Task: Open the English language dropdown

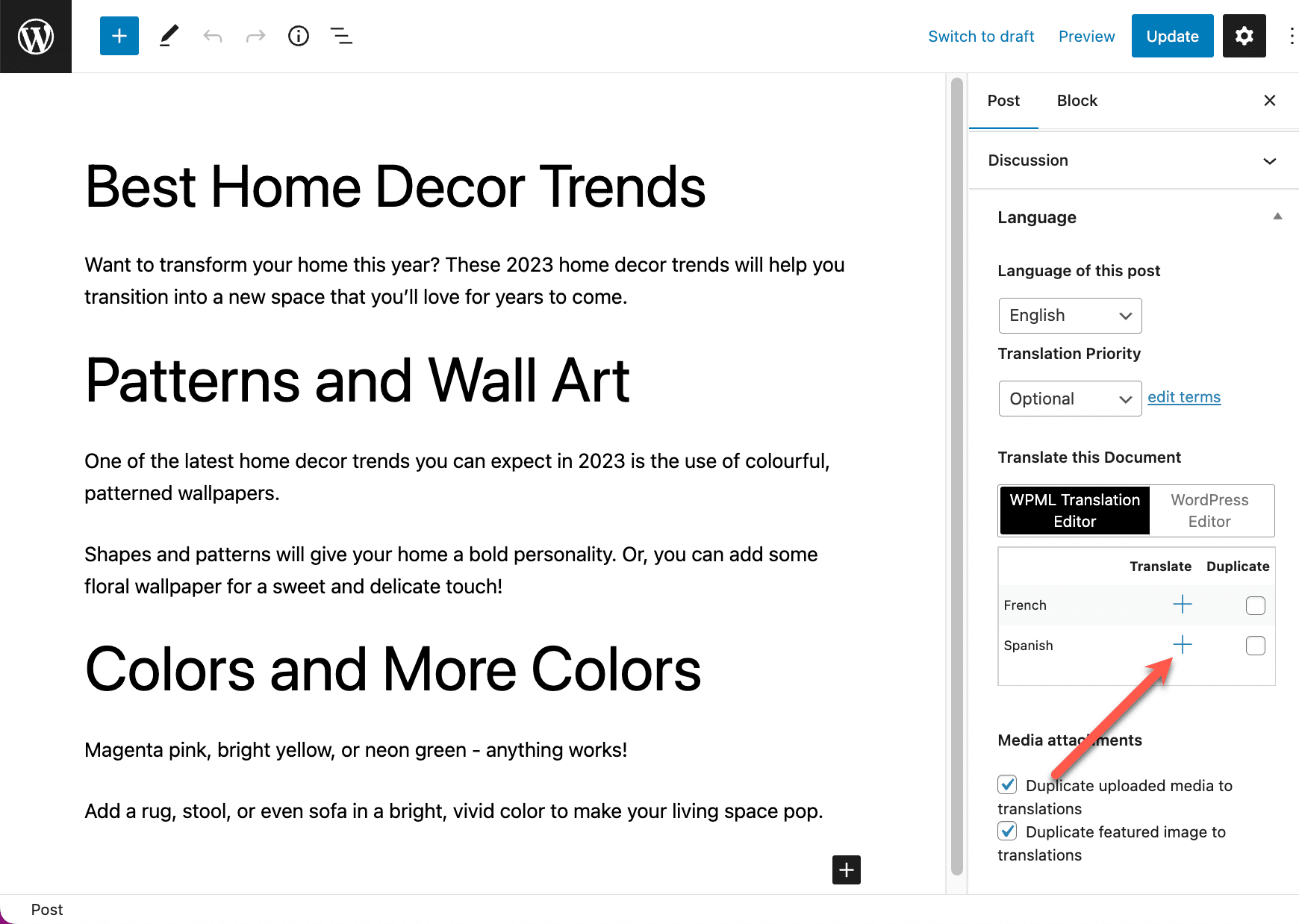Action: [x=1070, y=316]
